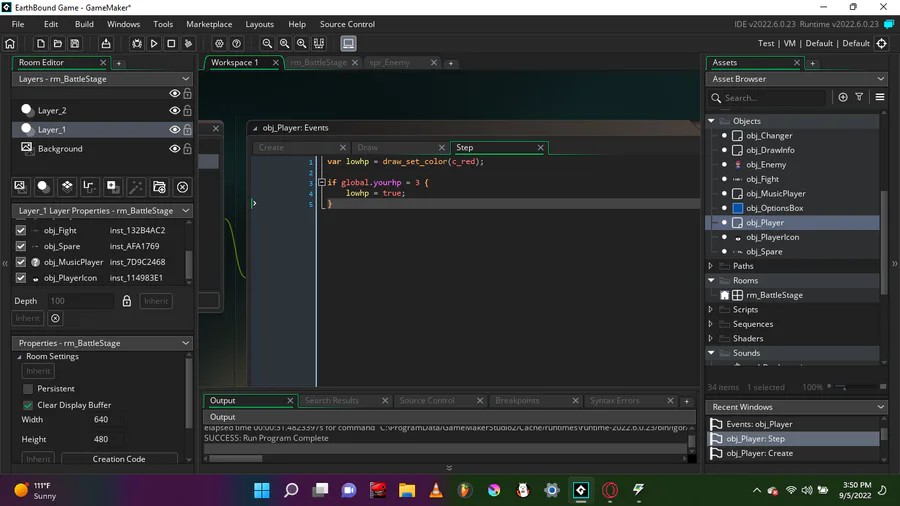Screen dimensions: 900x506
Task: Collapse the Room Settings group
Action: coord(20,357)
